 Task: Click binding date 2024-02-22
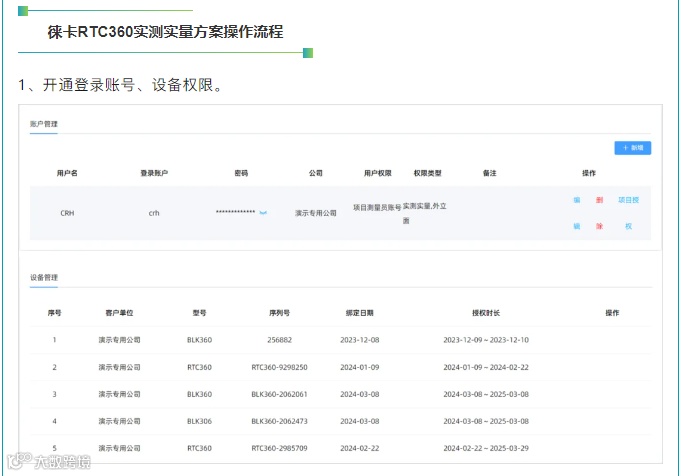coord(360,448)
